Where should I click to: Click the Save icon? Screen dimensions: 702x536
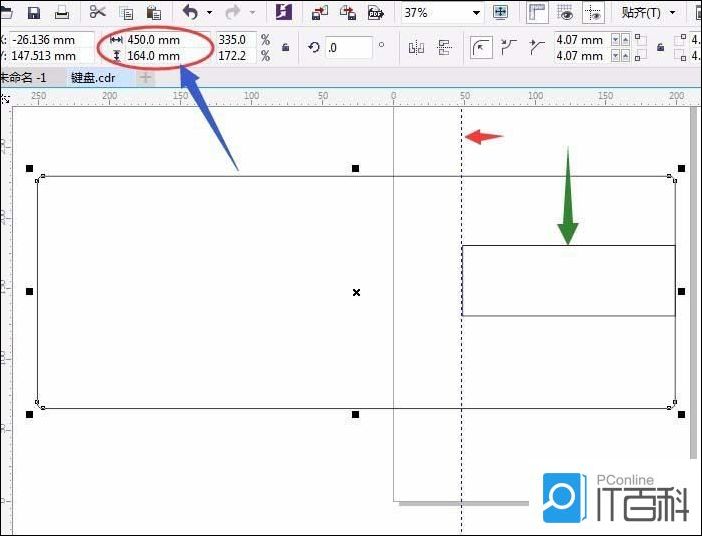pyautogui.click(x=34, y=13)
